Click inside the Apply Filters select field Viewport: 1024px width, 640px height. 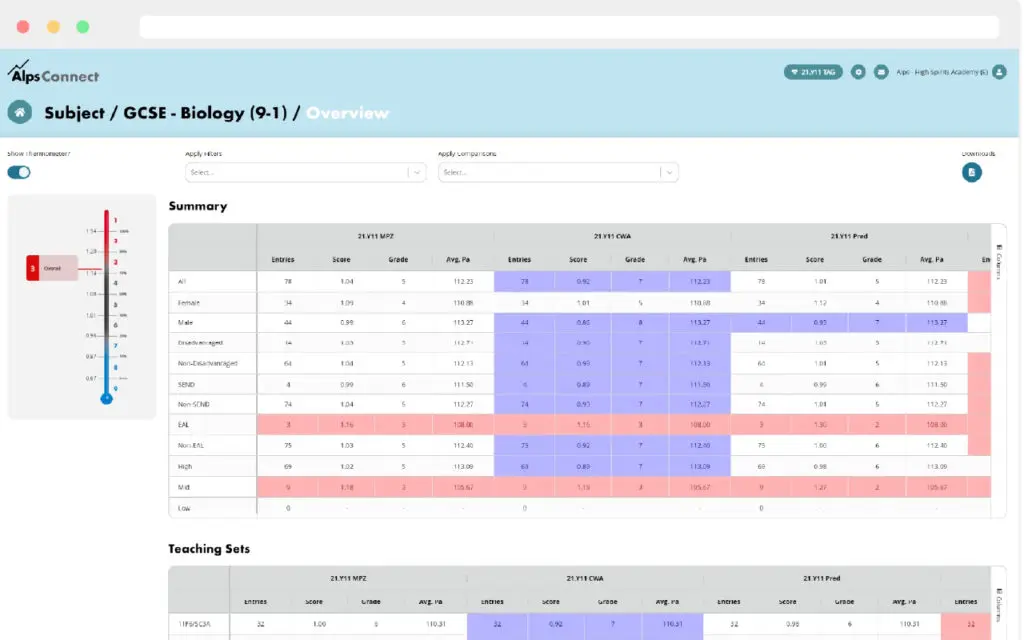[x=295, y=172]
